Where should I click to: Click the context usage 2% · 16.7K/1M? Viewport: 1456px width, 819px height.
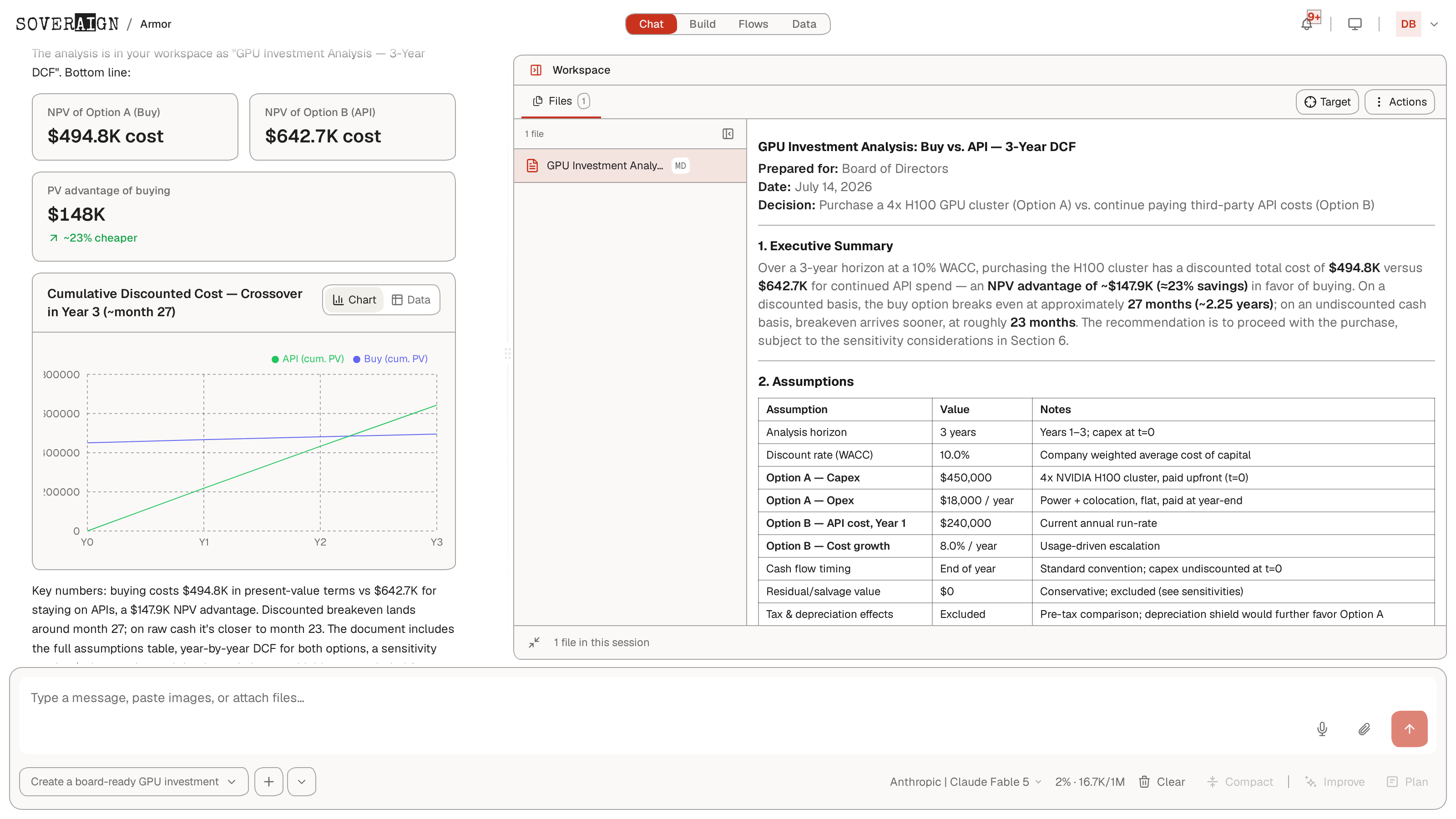[x=1089, y=782]
